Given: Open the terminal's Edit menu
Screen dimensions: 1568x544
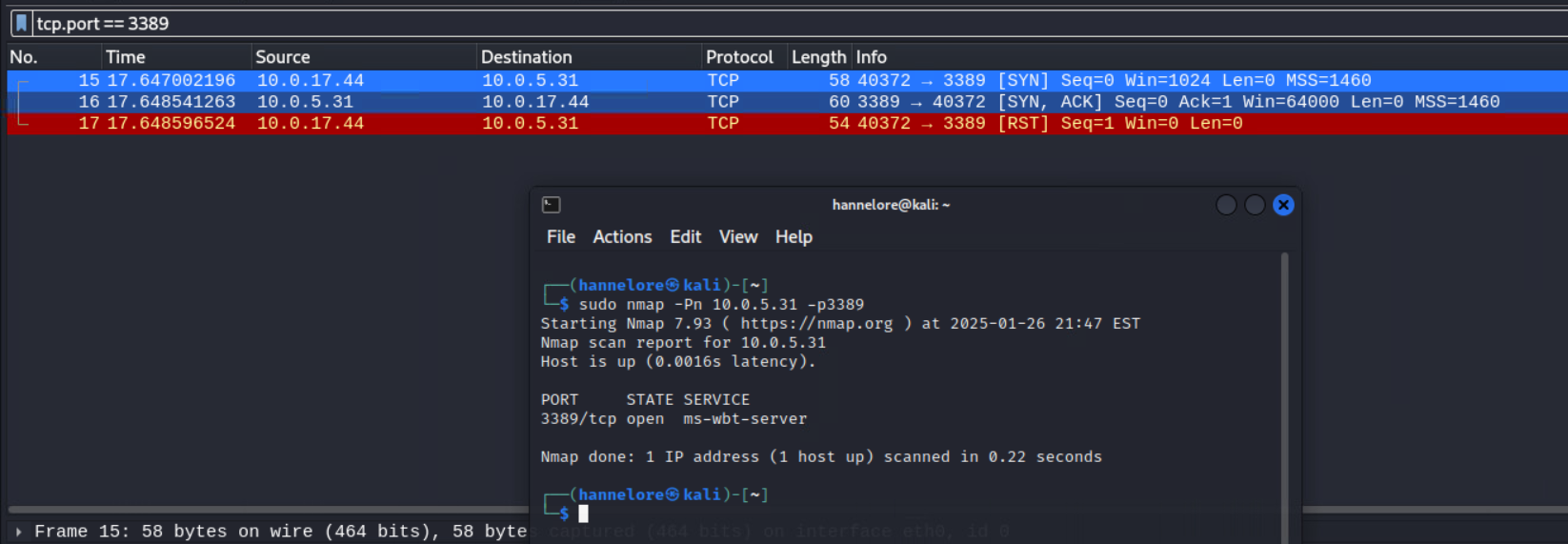Looking at the screenshot, I should coord(685,237).
